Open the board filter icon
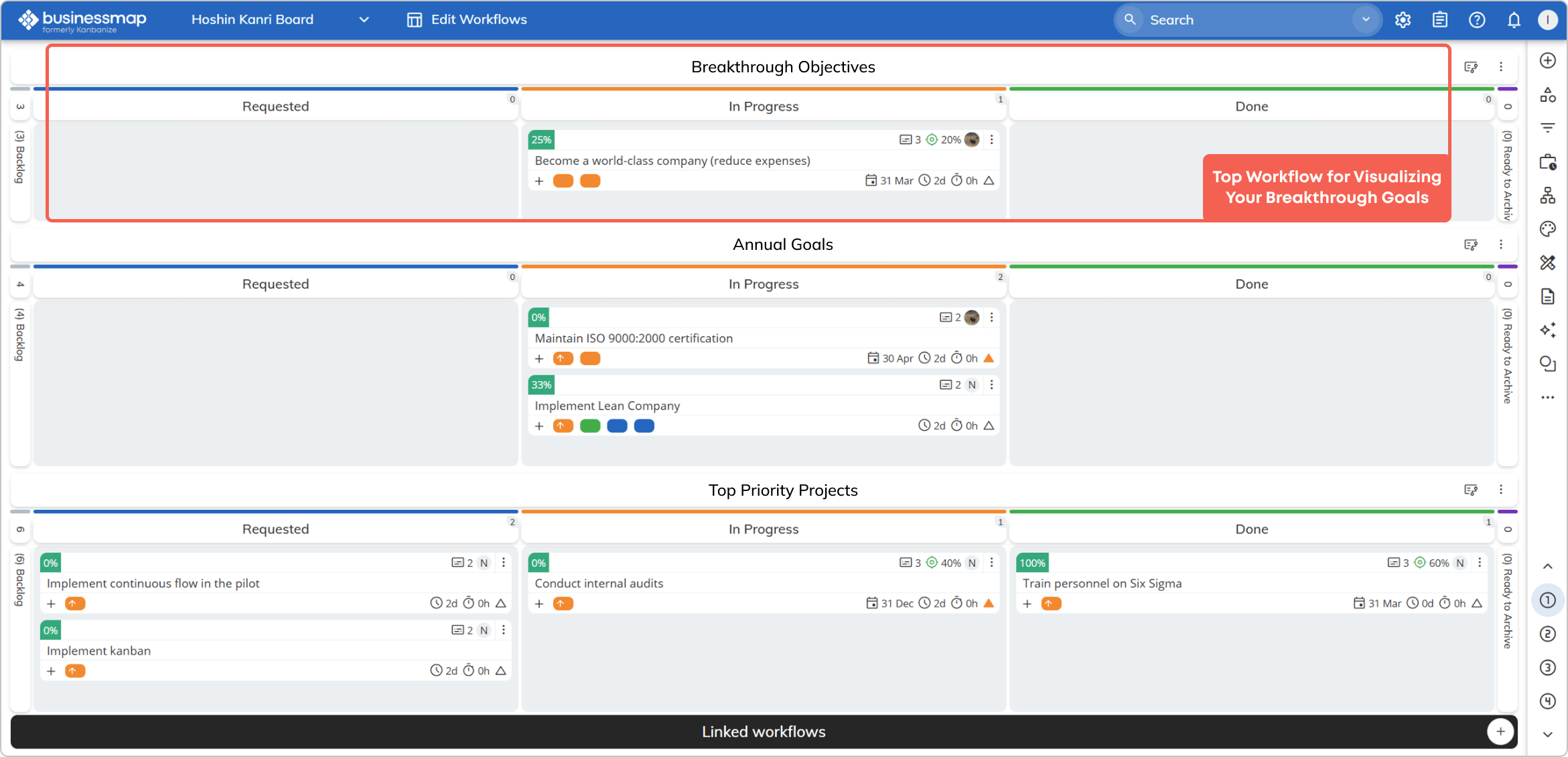Image resolution: width=1568 pixels, height=757 pixels. [1548, 127]
